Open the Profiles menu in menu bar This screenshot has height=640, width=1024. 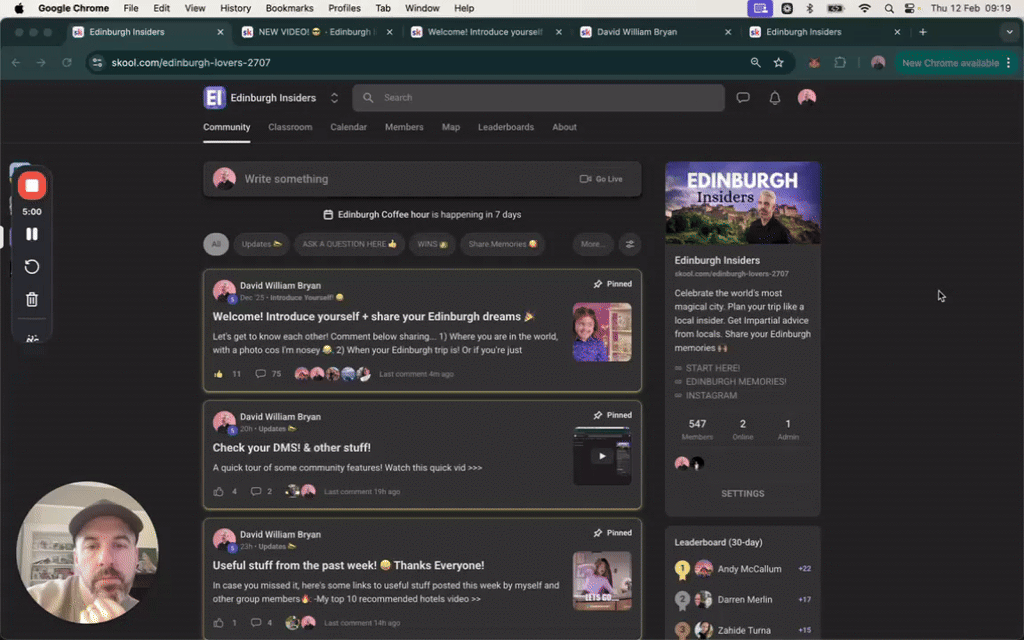click(x=344, y=8)
